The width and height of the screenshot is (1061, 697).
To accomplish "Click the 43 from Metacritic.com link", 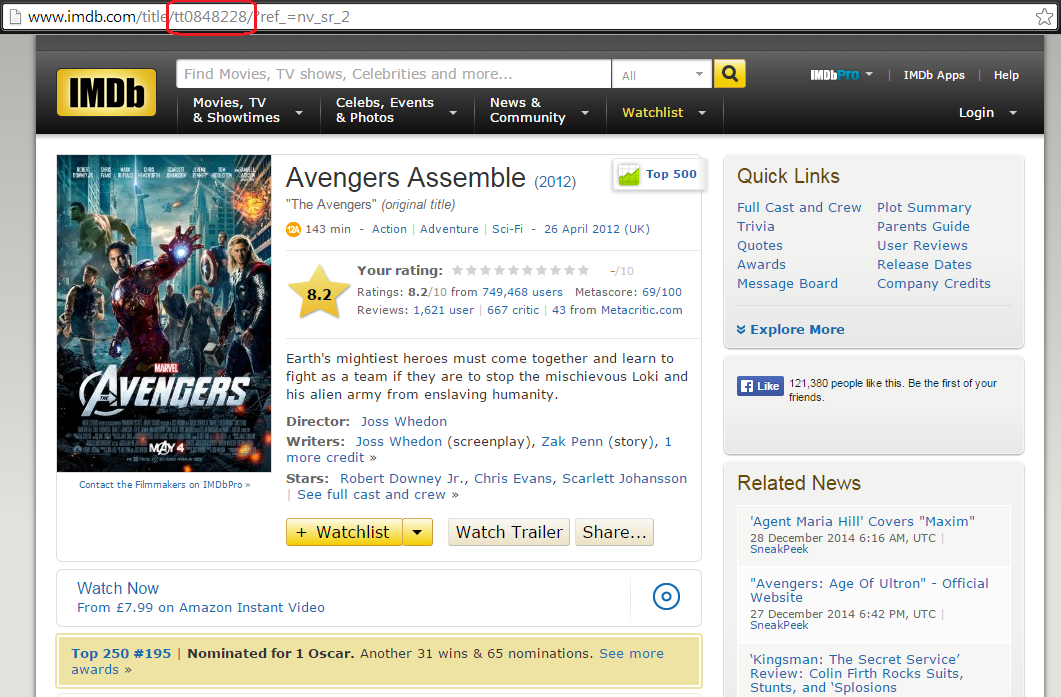I will click(x=617, y=310).
